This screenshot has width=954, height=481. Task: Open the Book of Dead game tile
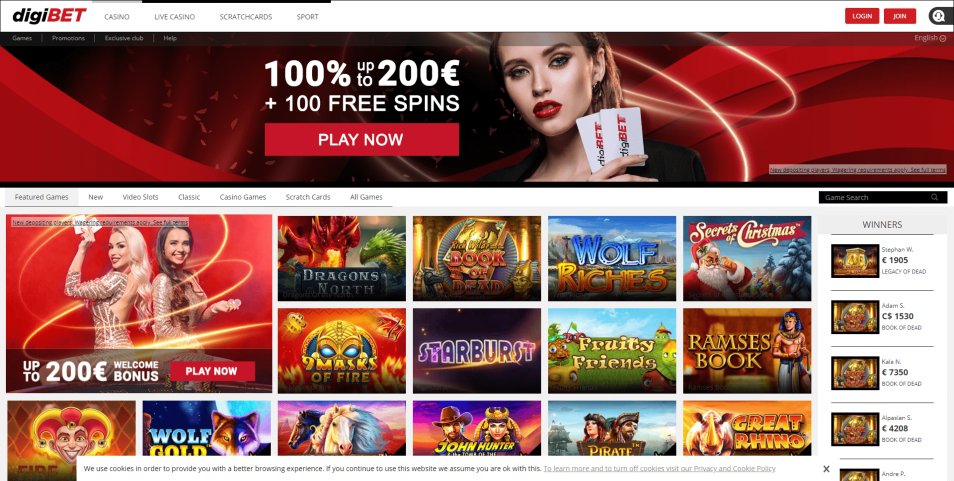click(x=476, y=258)
